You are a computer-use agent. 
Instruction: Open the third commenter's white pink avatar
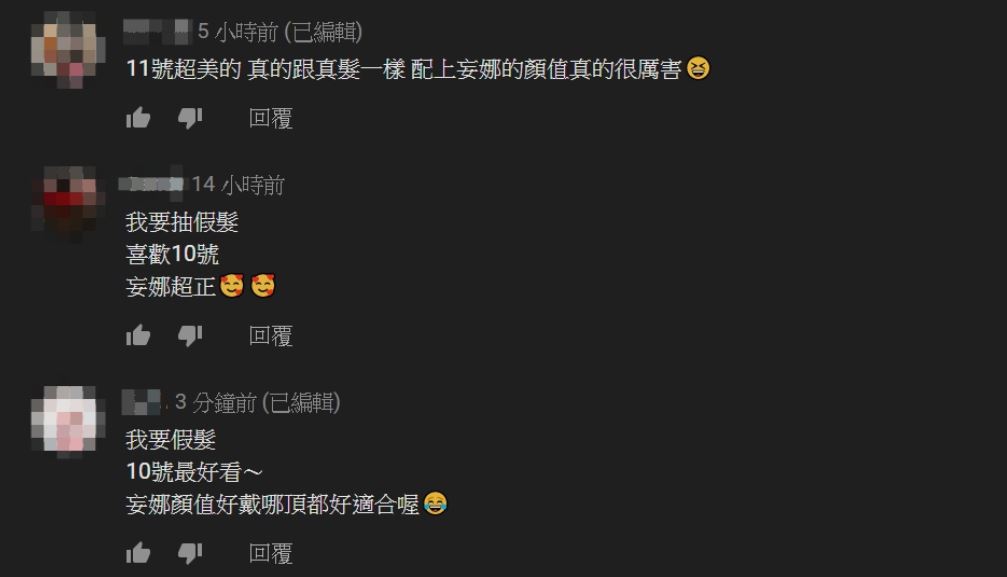68,421
